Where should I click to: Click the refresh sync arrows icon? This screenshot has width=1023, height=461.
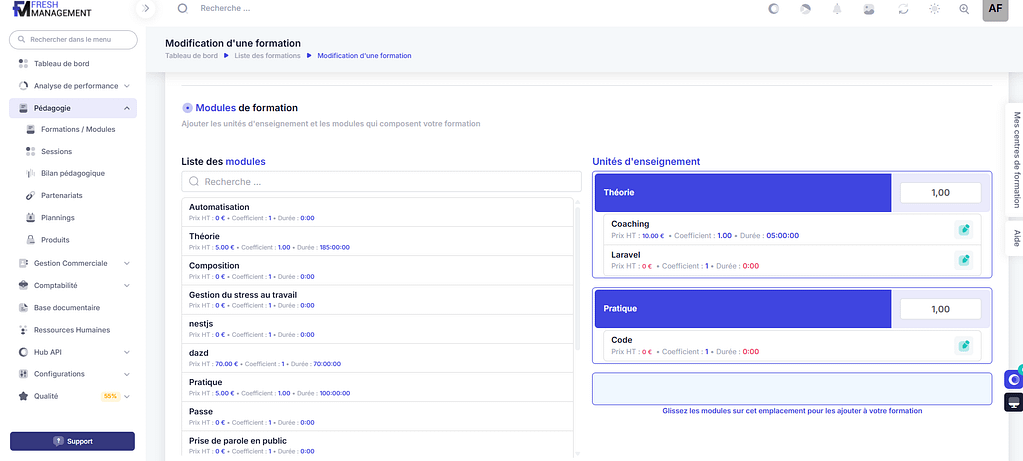(x=902, y=8)
